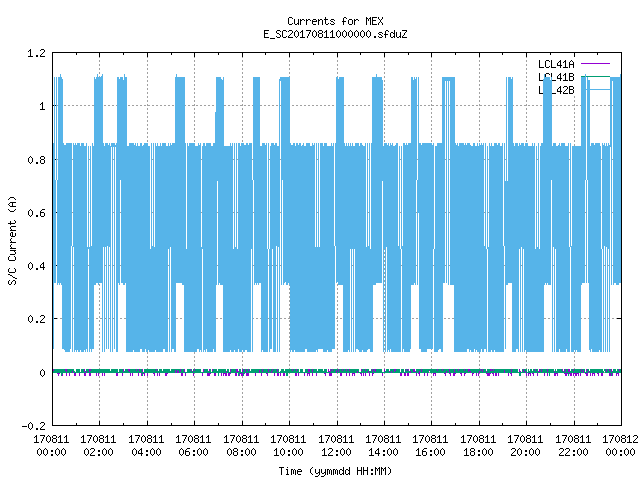The height and width of the screenshot is (480, 640).
Task: Click the x-axis tick '170811 22:00'
Action: pos(573,446)
